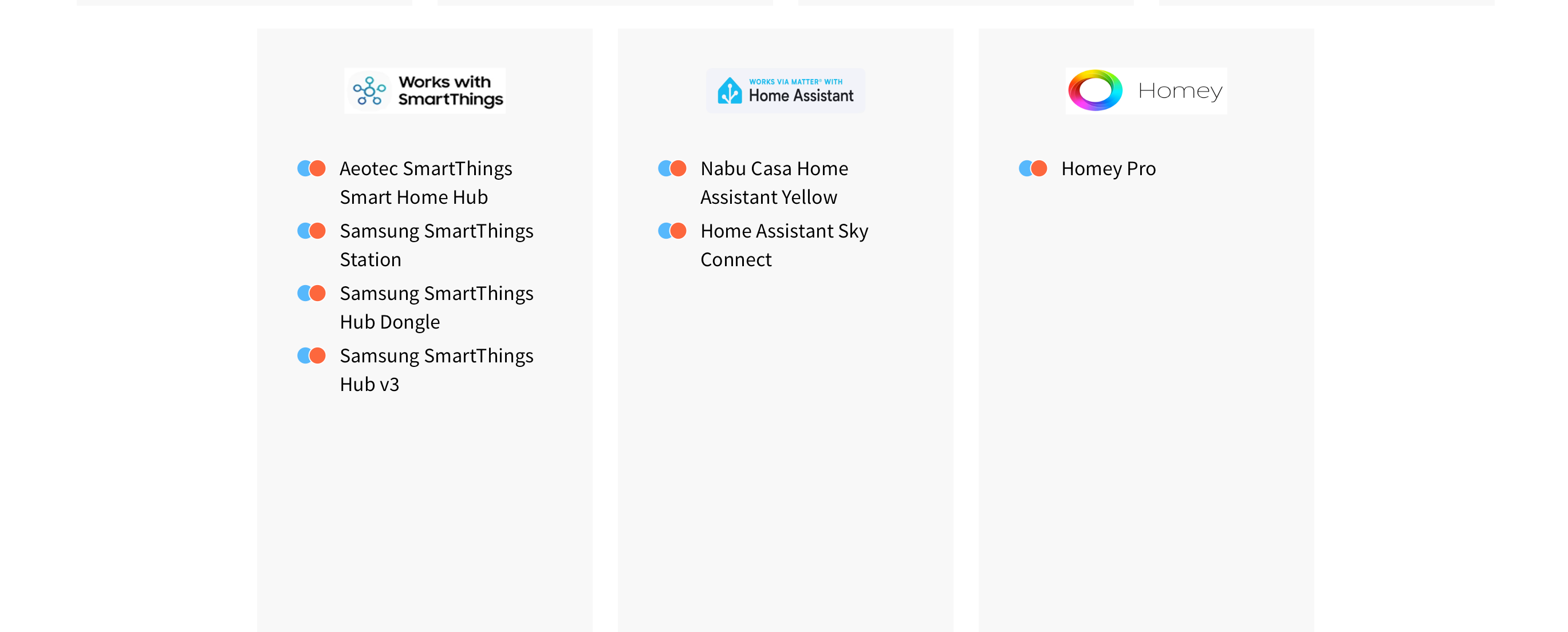Click the dot icon beside Home Assistant Sky Connect
The height and width of the screenshot is (632, 1568).
point(672,231)
